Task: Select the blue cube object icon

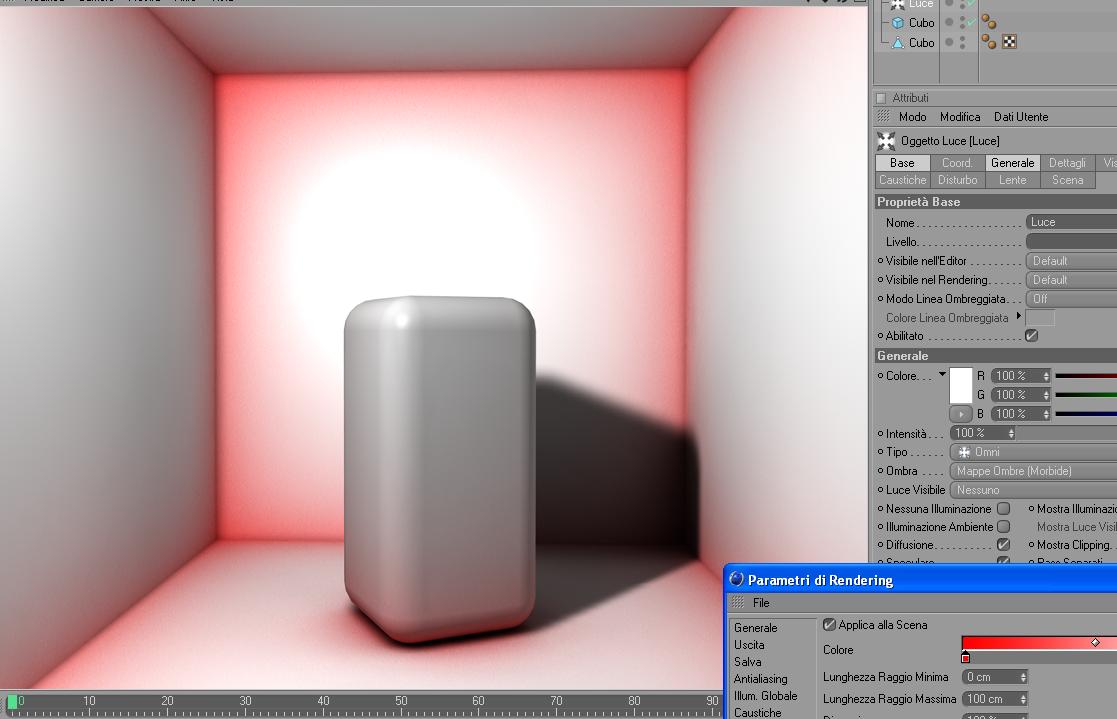Action: point(898,23)
